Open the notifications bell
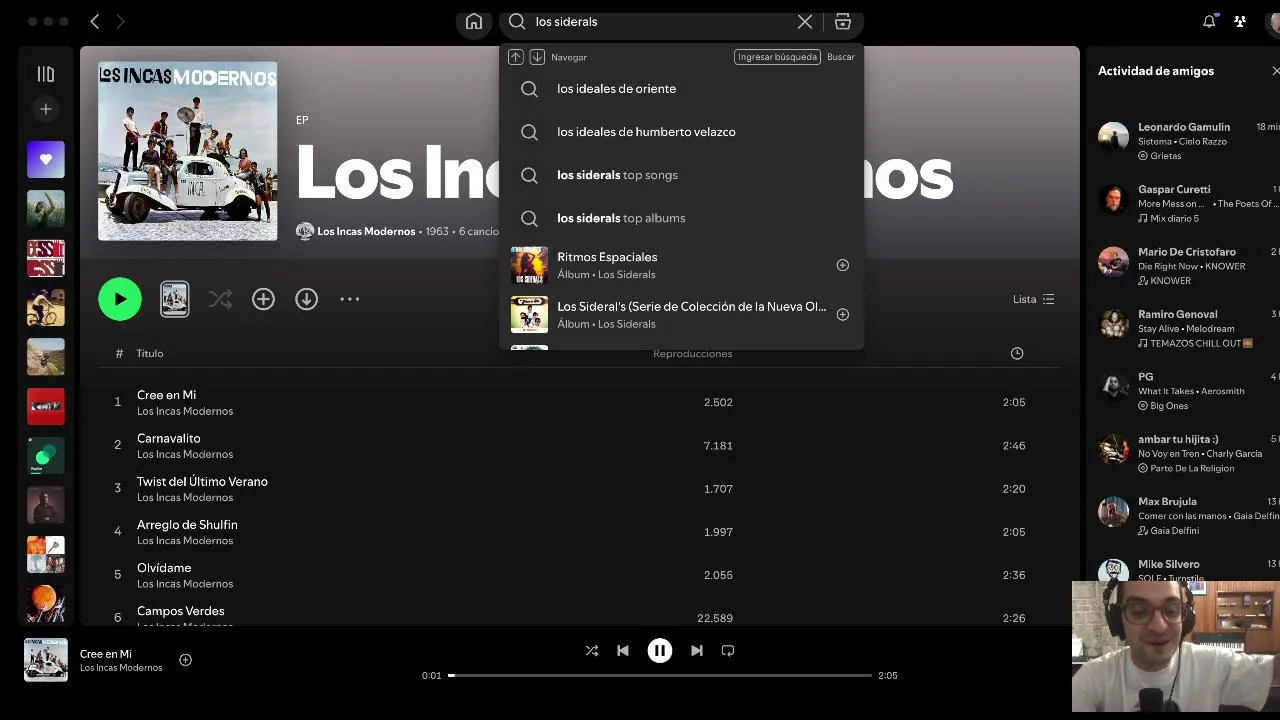 click(x=1209, y=22)
